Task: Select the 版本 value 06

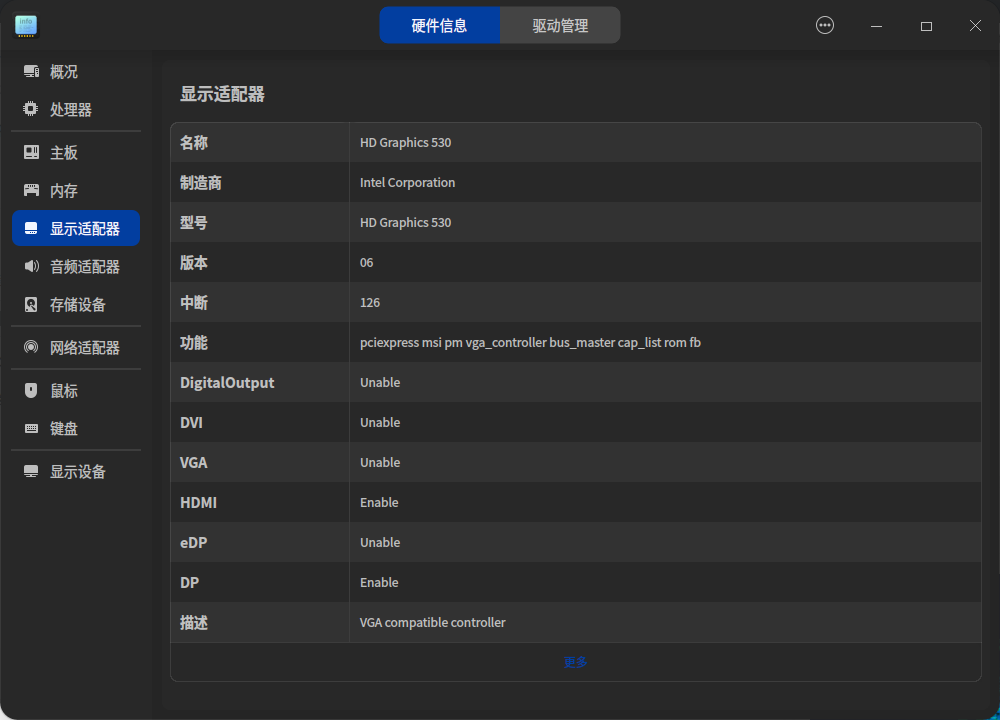Action: click(366, 262)
